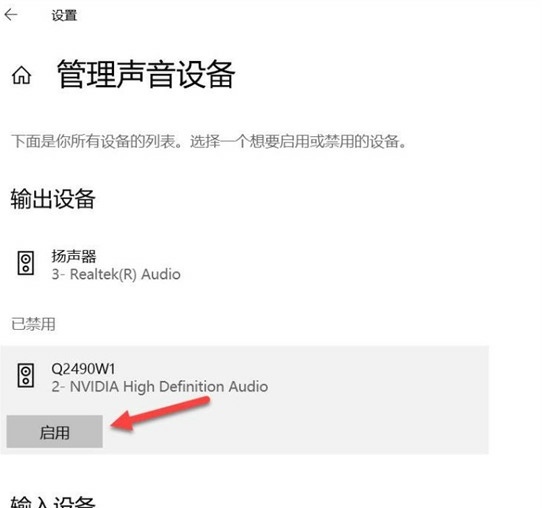542x508 pixels.
Task: Enable the device with the 启用 button
Action: [55, 432]
